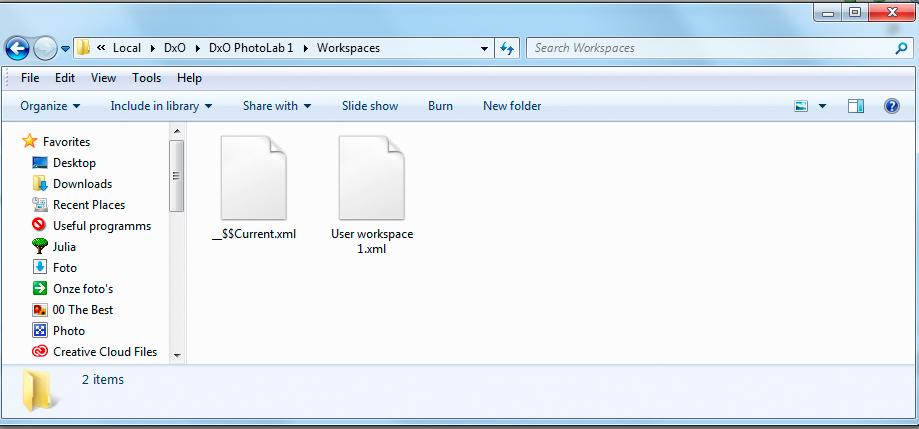
Task: Open the Organize dropdown
Action: coord(50,106)
